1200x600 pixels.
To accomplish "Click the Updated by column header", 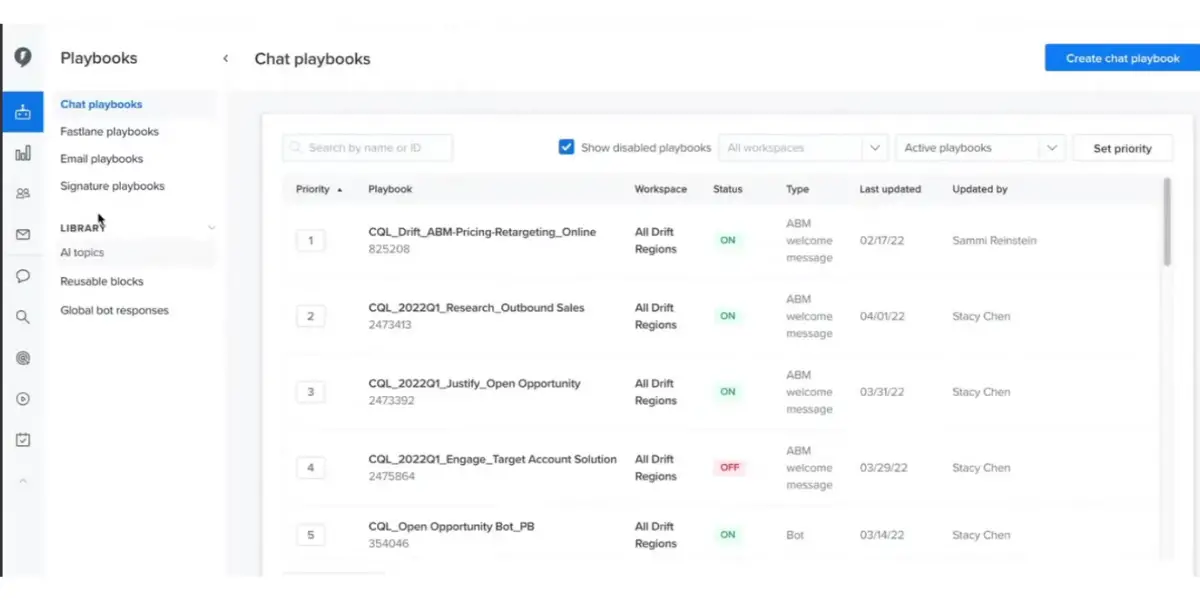I will tap(980, 189).
